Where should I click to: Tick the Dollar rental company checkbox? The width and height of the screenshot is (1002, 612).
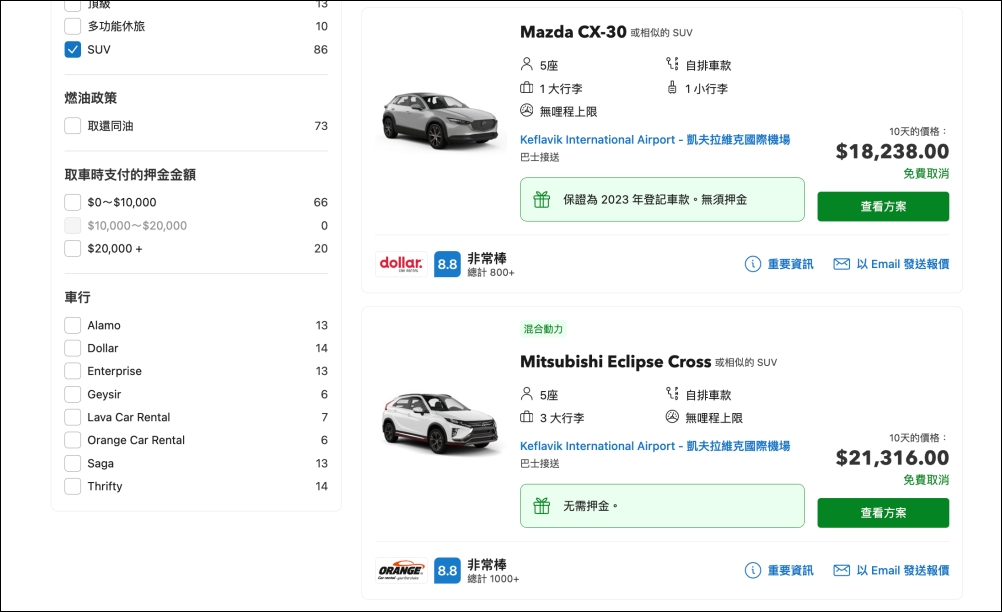73,348
